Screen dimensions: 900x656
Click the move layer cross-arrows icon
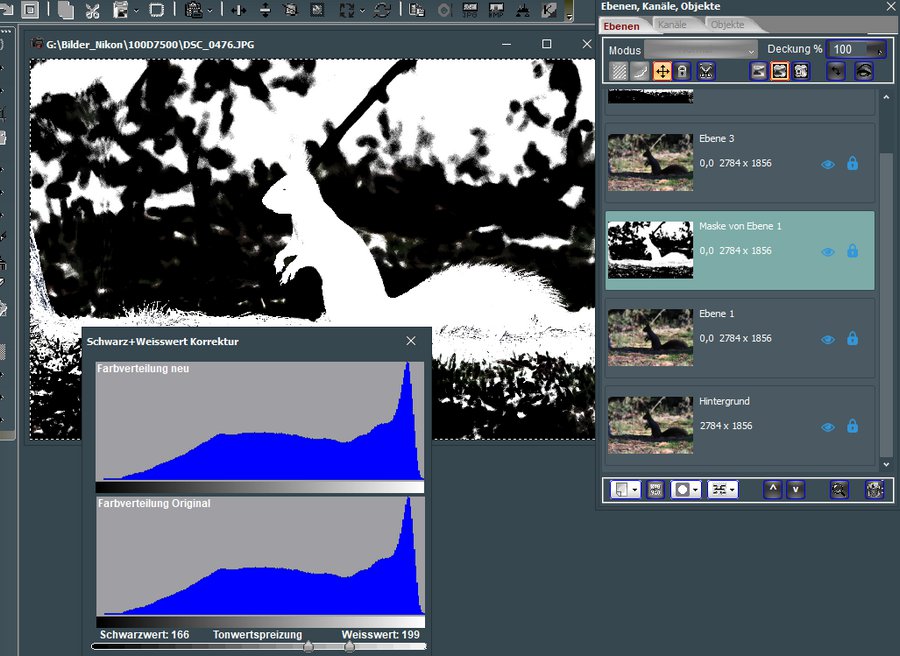pos(662,71)
